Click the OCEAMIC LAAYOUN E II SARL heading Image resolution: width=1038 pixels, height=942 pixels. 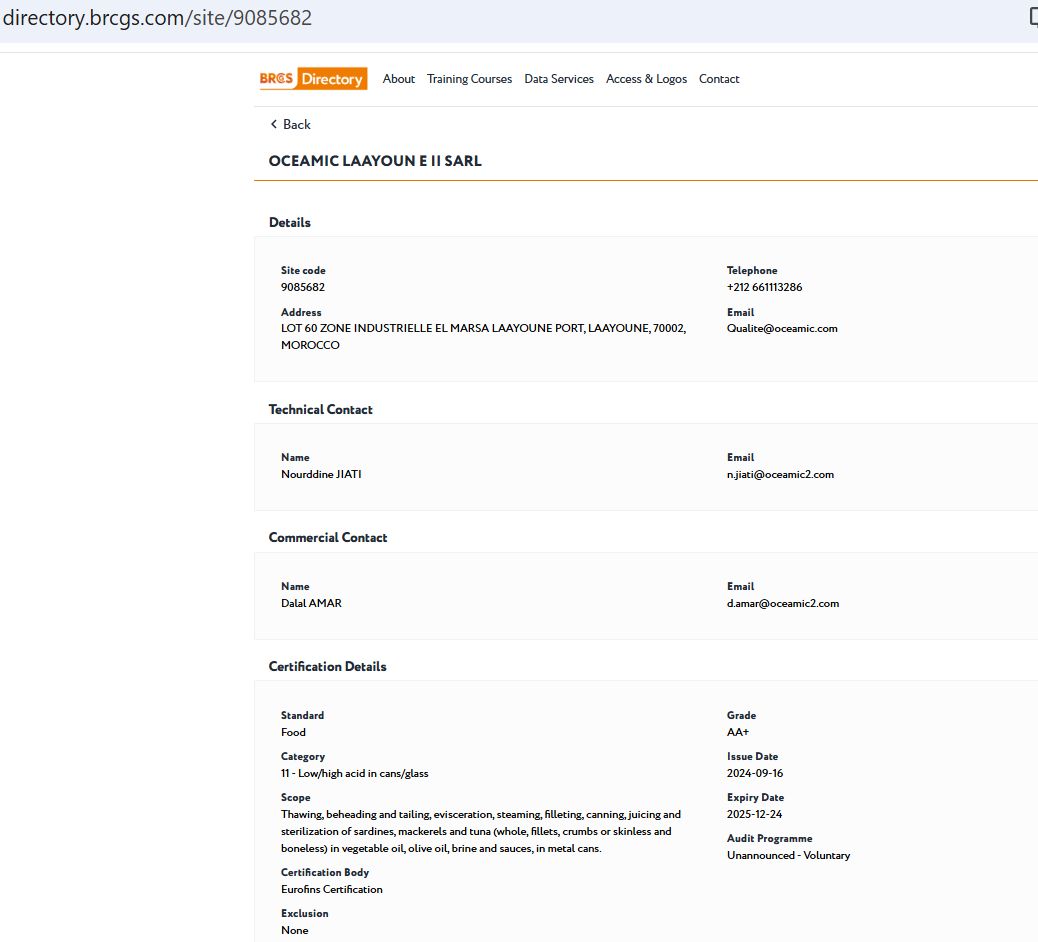(375, 161)
